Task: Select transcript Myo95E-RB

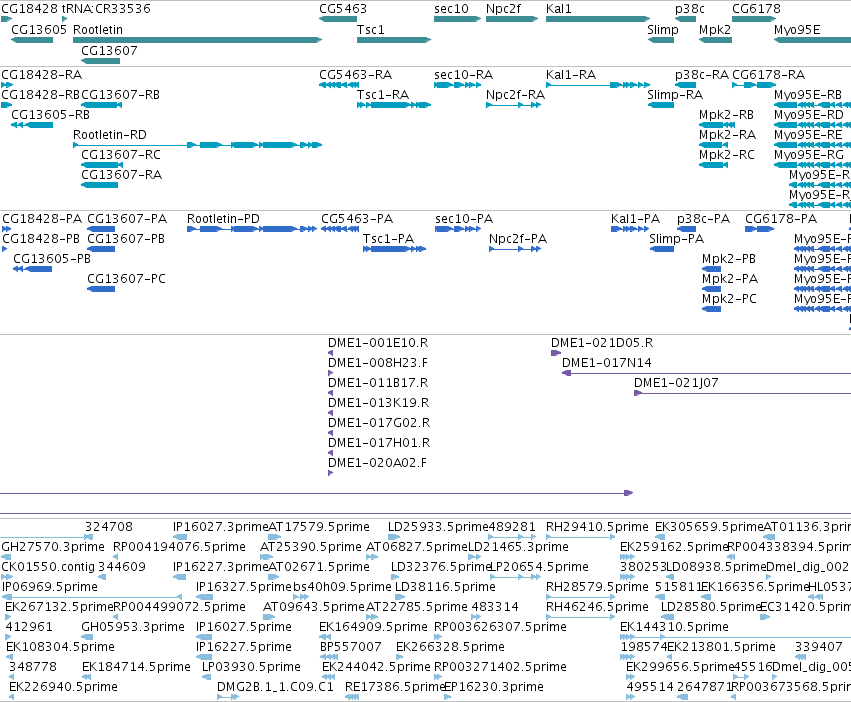Action: (812, 105)
